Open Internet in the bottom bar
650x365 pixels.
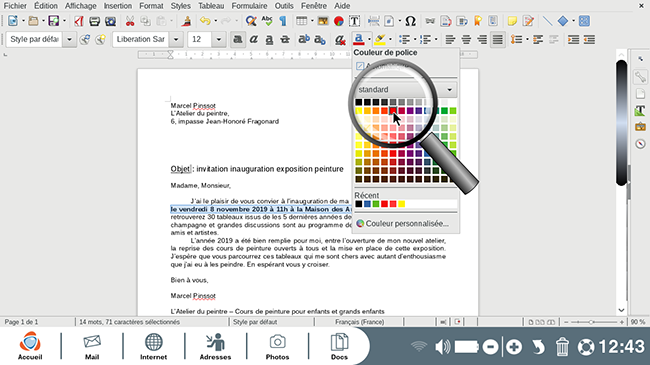(x=153, y=346)
